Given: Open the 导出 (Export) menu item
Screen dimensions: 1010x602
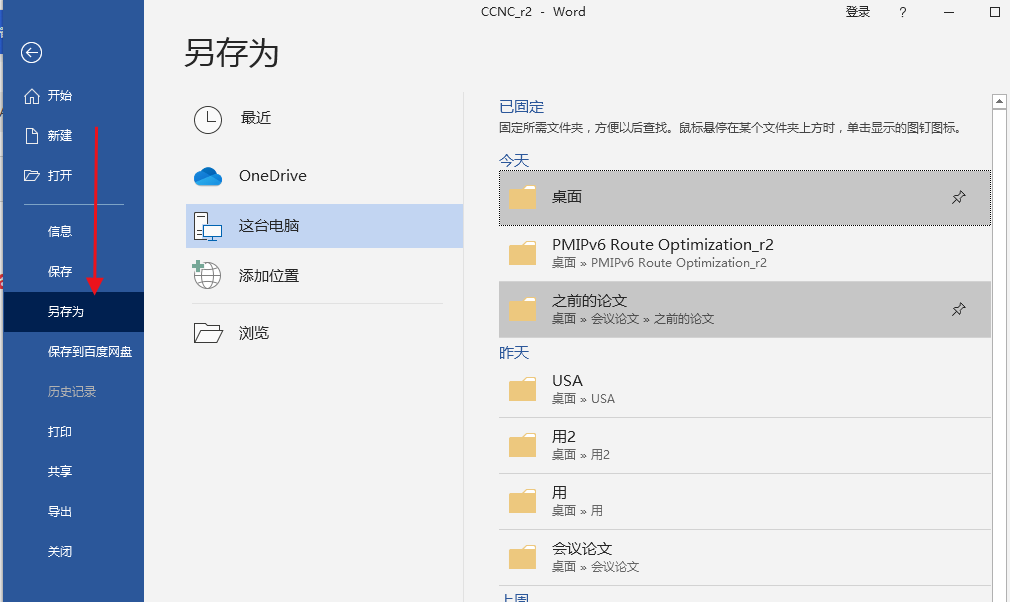Looking at the screenshot, I should (59, 511).
